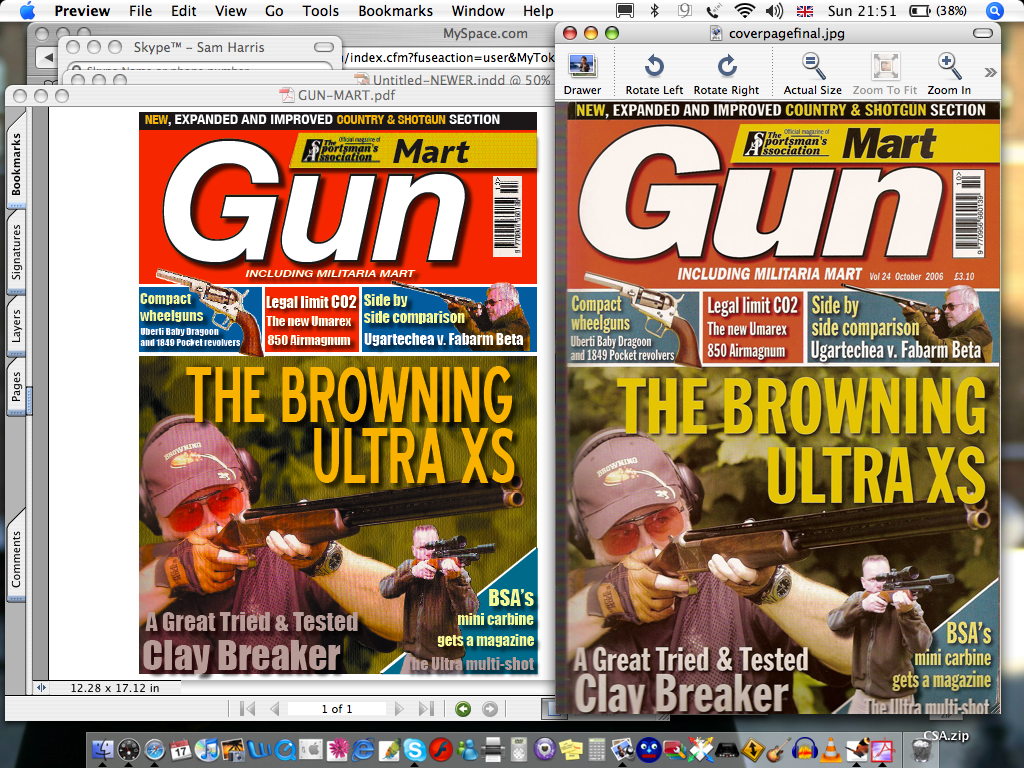Viewport: 1024px width, 768px height.
Task: Click the Wi-Fi status icon
Action: (x=744, y=10)
